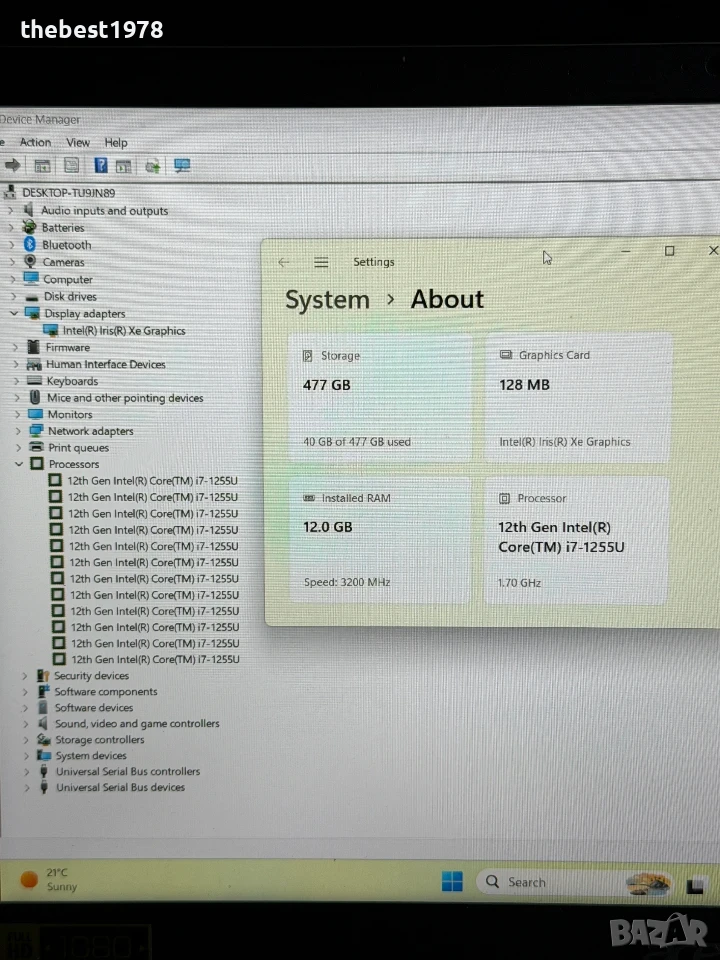Expand the Firmware category
The height and width of the screenshot is (960, 720).
(15, 347)
